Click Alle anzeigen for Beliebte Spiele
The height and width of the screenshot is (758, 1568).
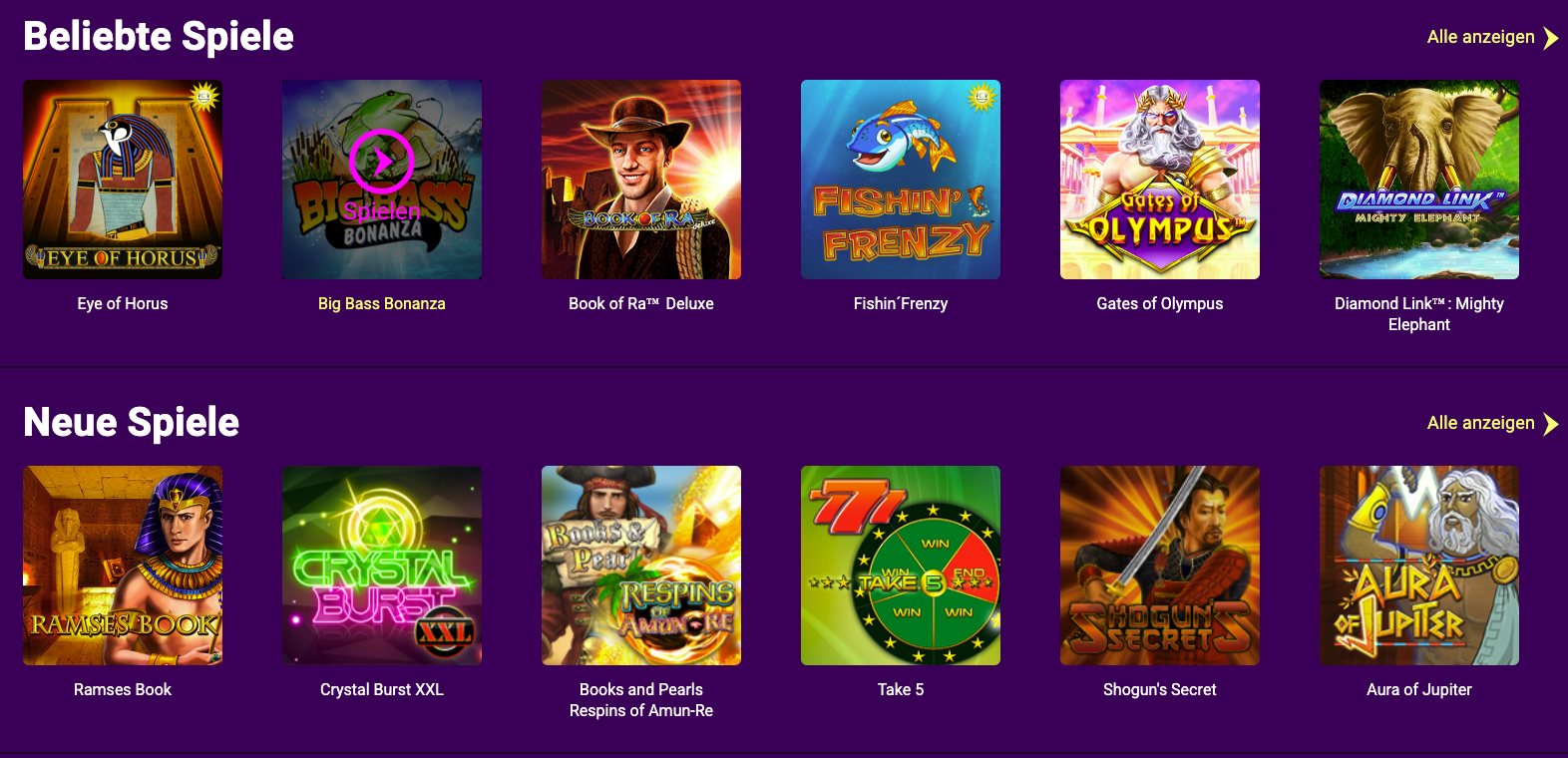pos(1480,37)
